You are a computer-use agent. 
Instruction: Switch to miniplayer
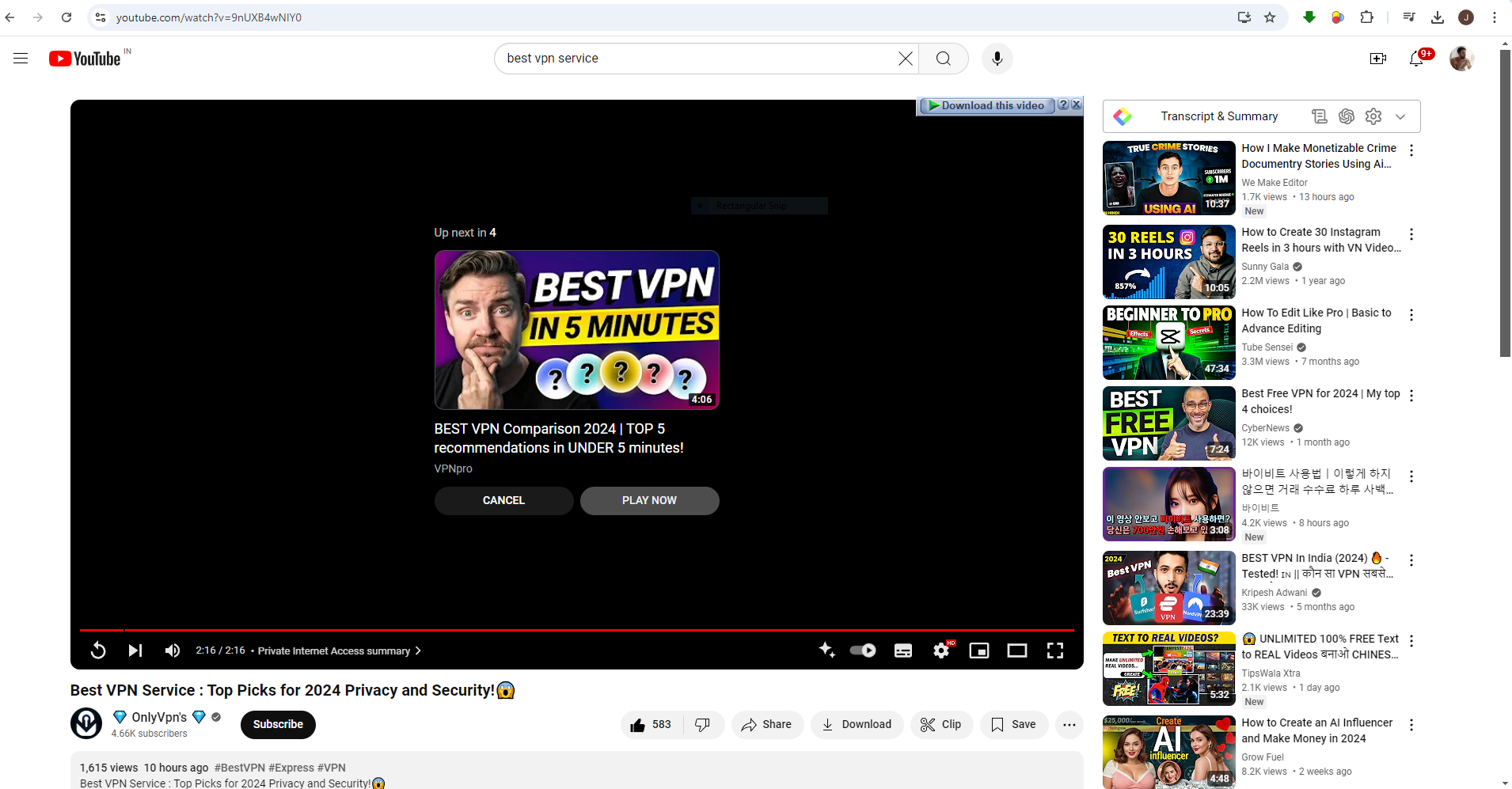(x=979, y=651)
